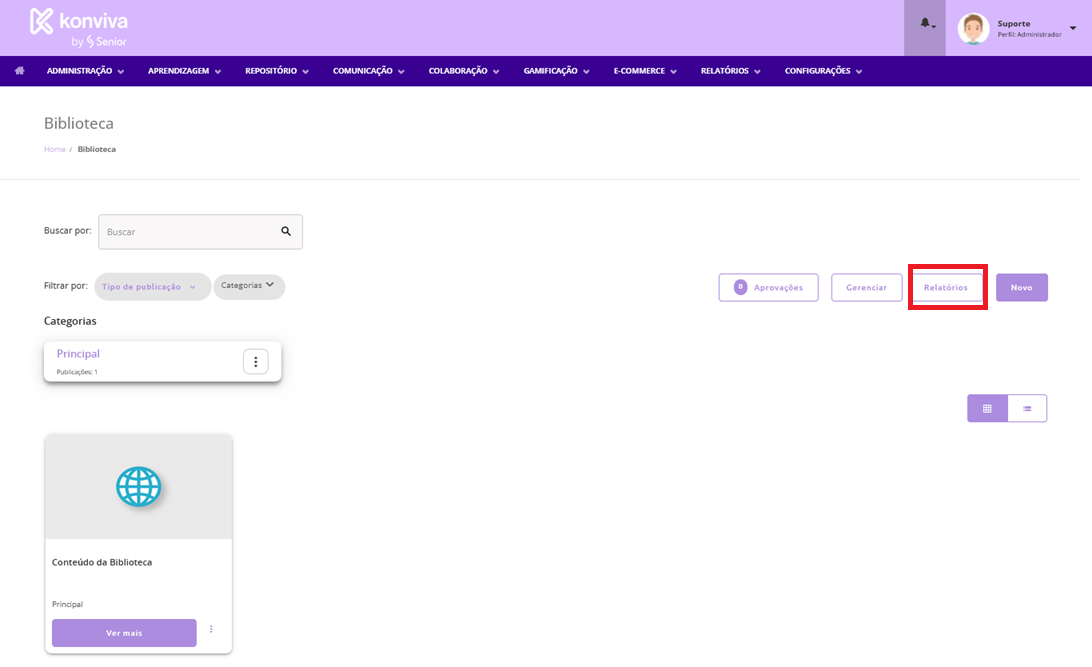Expand the Categorias filter dropdown
This screenshot has height=667, width=1092.
click(248, 286)
